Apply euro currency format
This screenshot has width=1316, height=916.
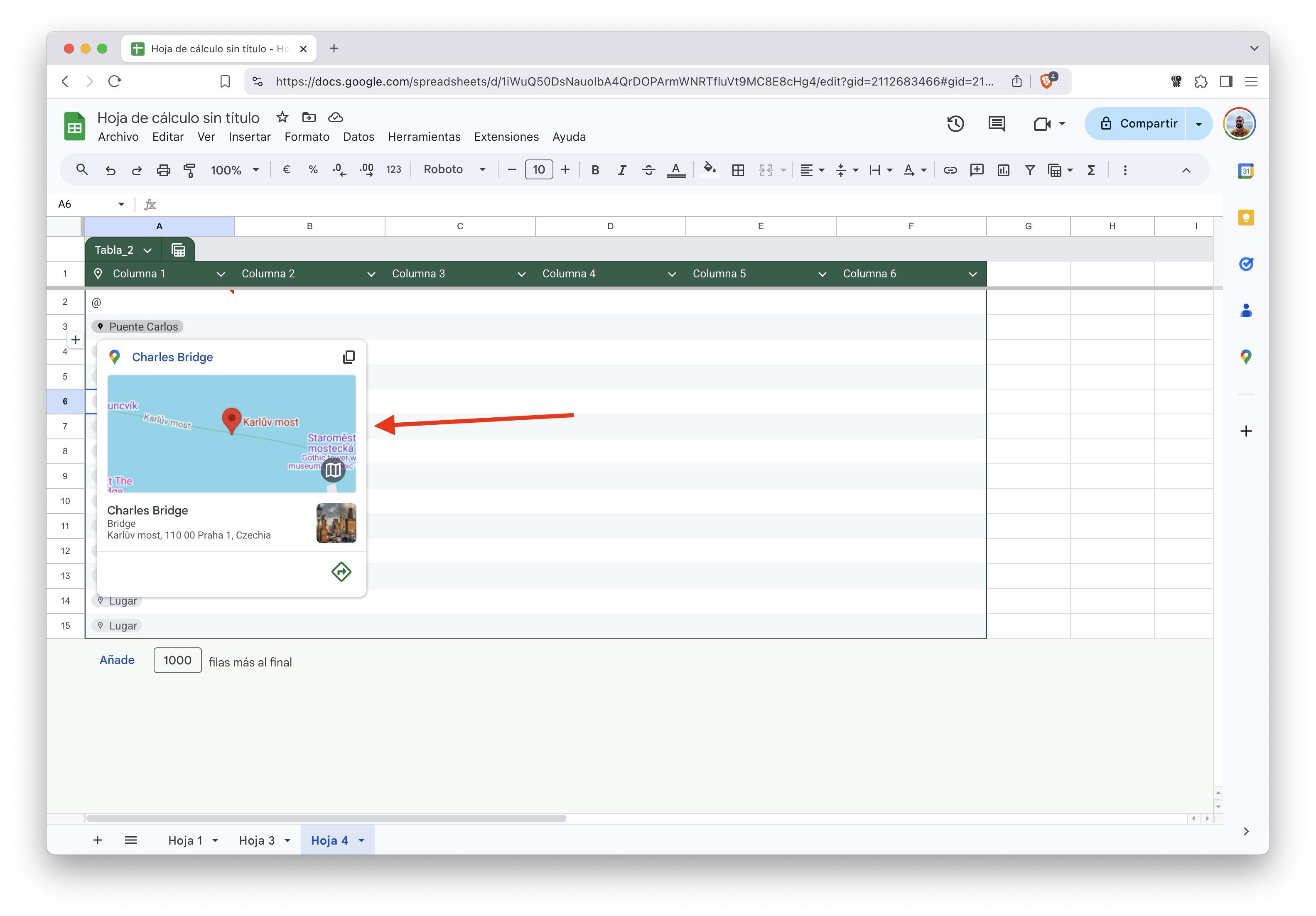click(286, 169)
